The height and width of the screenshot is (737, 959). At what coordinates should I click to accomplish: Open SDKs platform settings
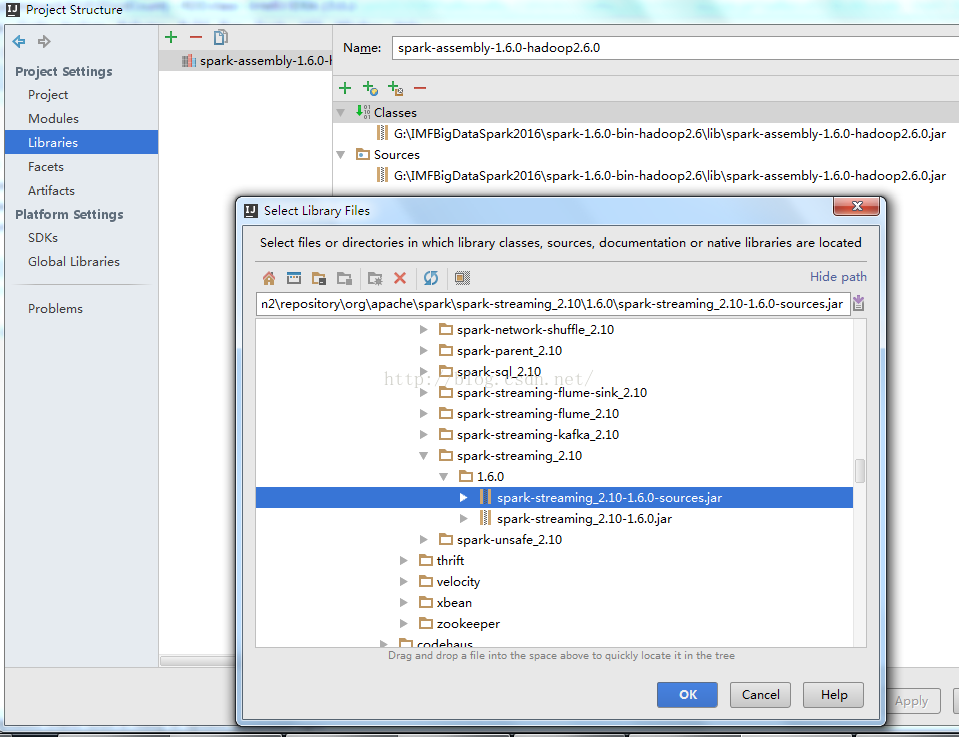pos(43,237)
